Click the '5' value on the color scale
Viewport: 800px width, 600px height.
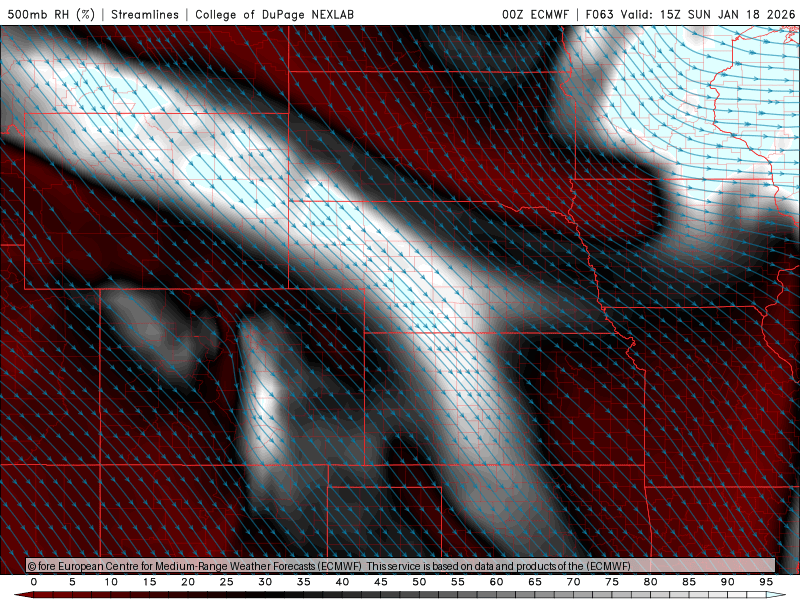72,582
